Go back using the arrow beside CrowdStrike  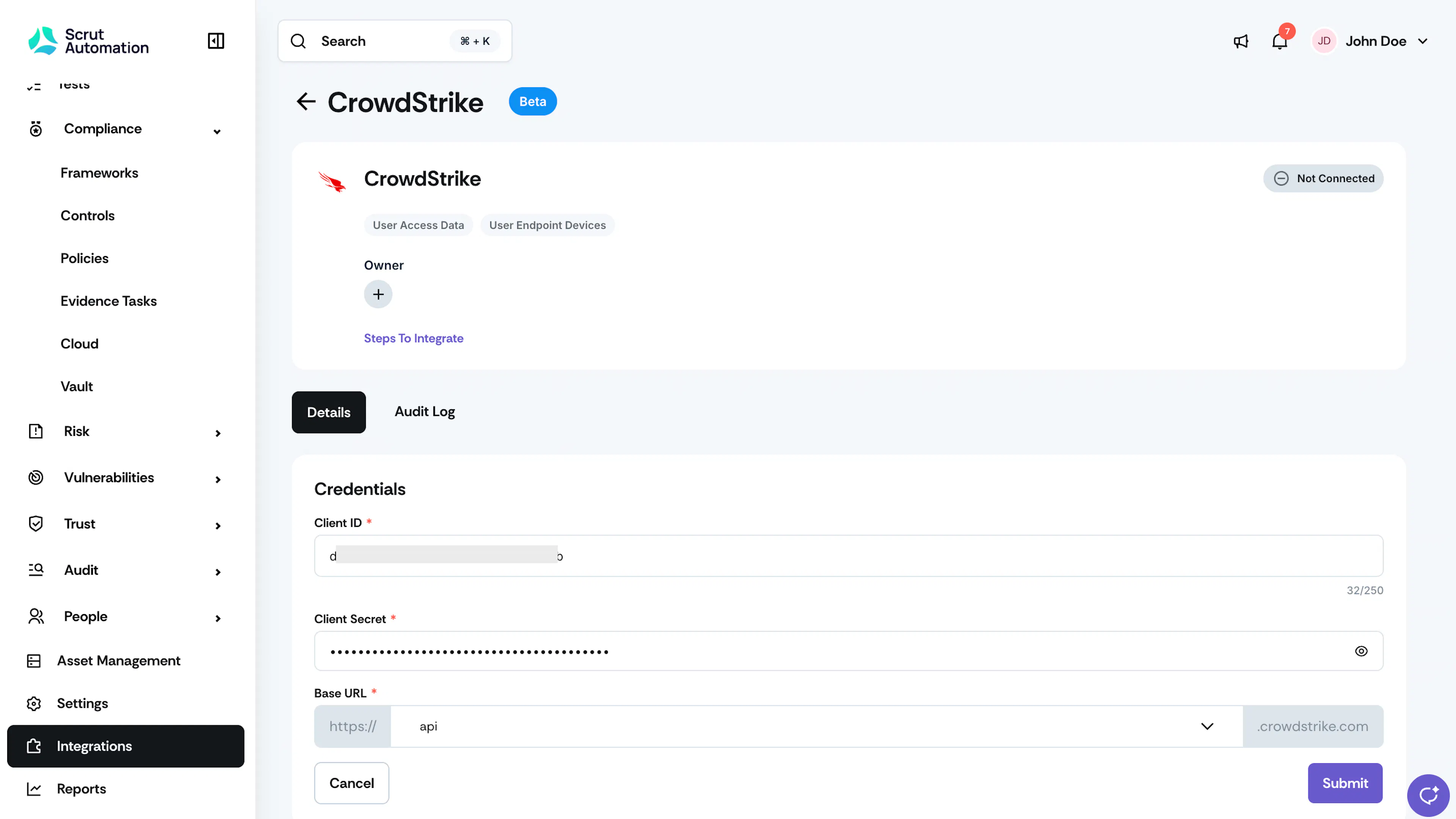coord(306,102)
